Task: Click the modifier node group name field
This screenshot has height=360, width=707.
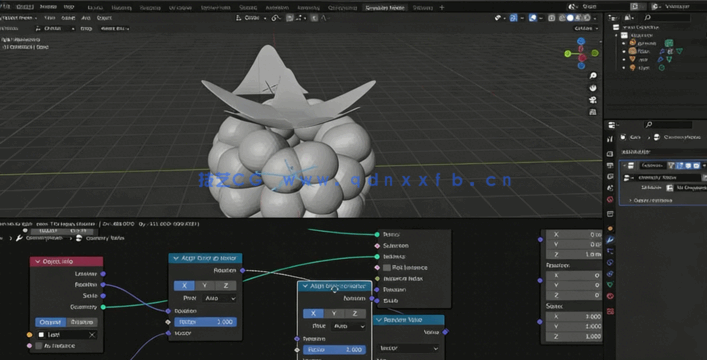Action: (x=666, y=178)
